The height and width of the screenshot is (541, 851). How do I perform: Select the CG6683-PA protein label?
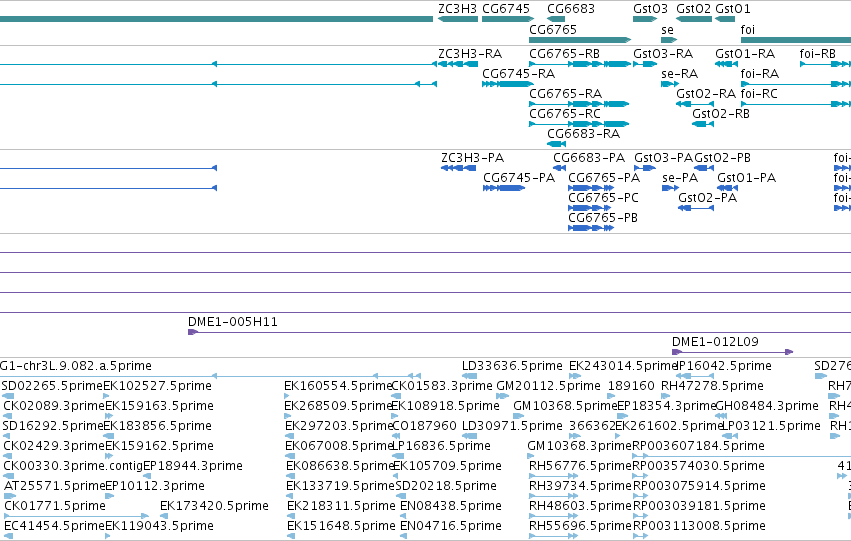(589, 158)
